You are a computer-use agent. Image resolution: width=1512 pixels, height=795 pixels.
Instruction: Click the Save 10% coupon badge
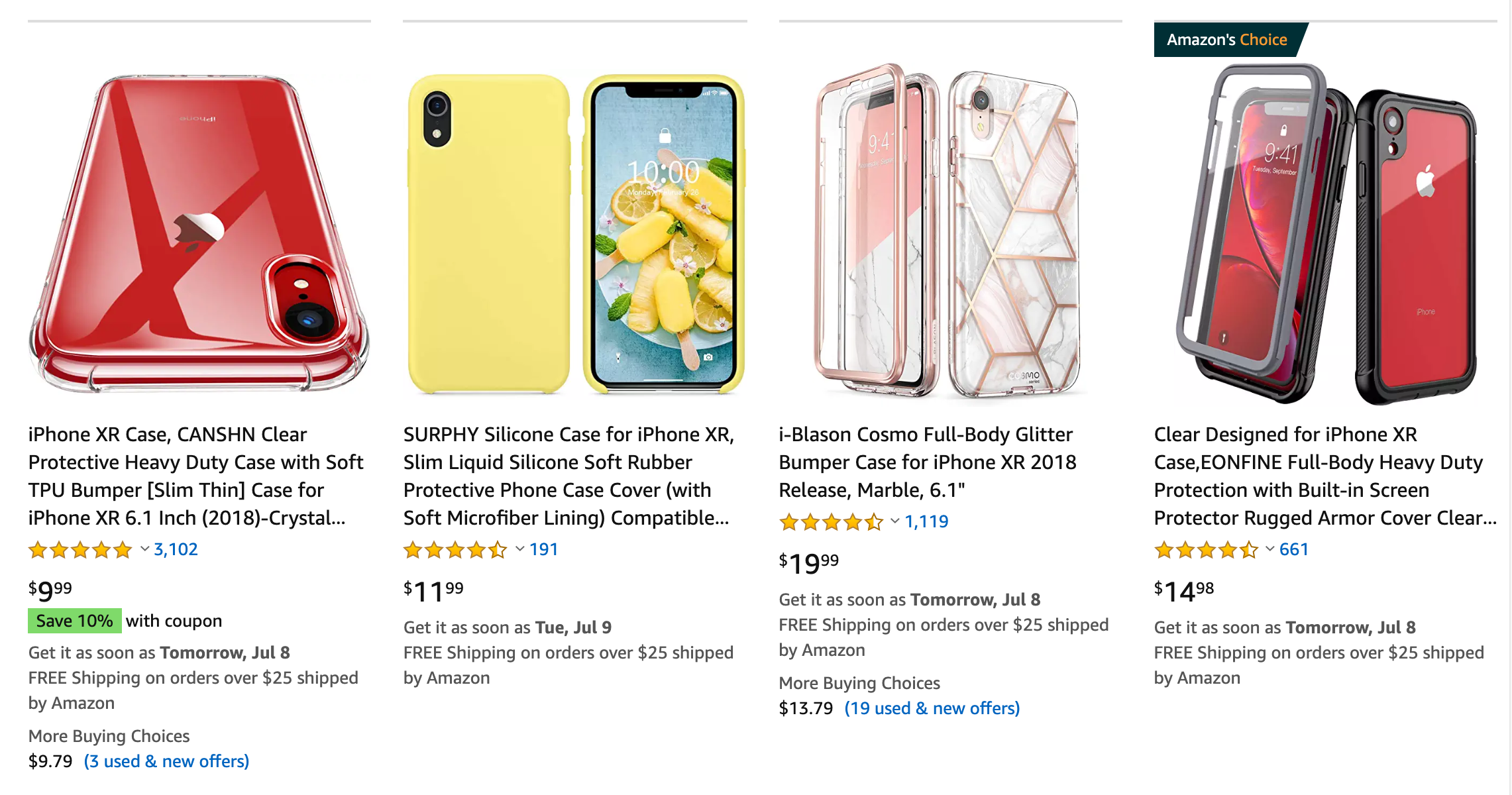click(74, 621)
